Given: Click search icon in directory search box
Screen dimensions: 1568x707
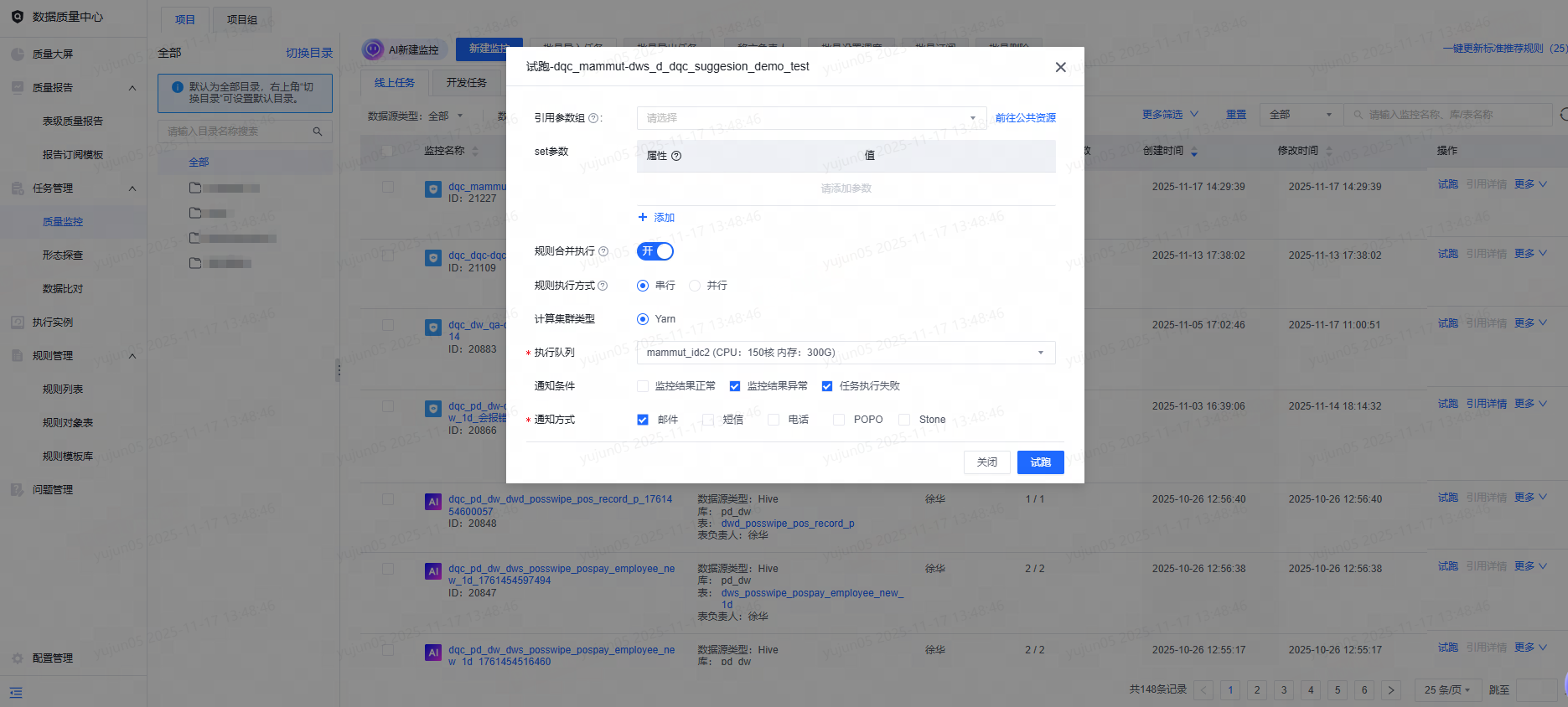Looking at the screenshot, I should pos(318,132).
